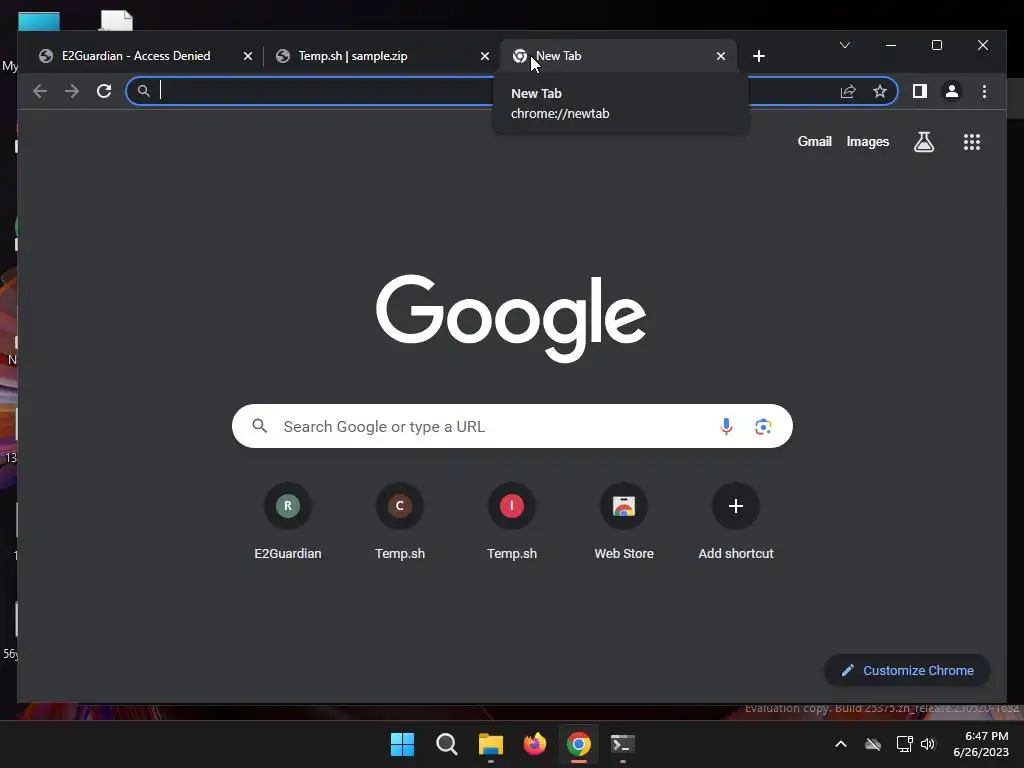Open Chrome's three-dot menu
Viewport: 1024px width, 768px height.
984,91
